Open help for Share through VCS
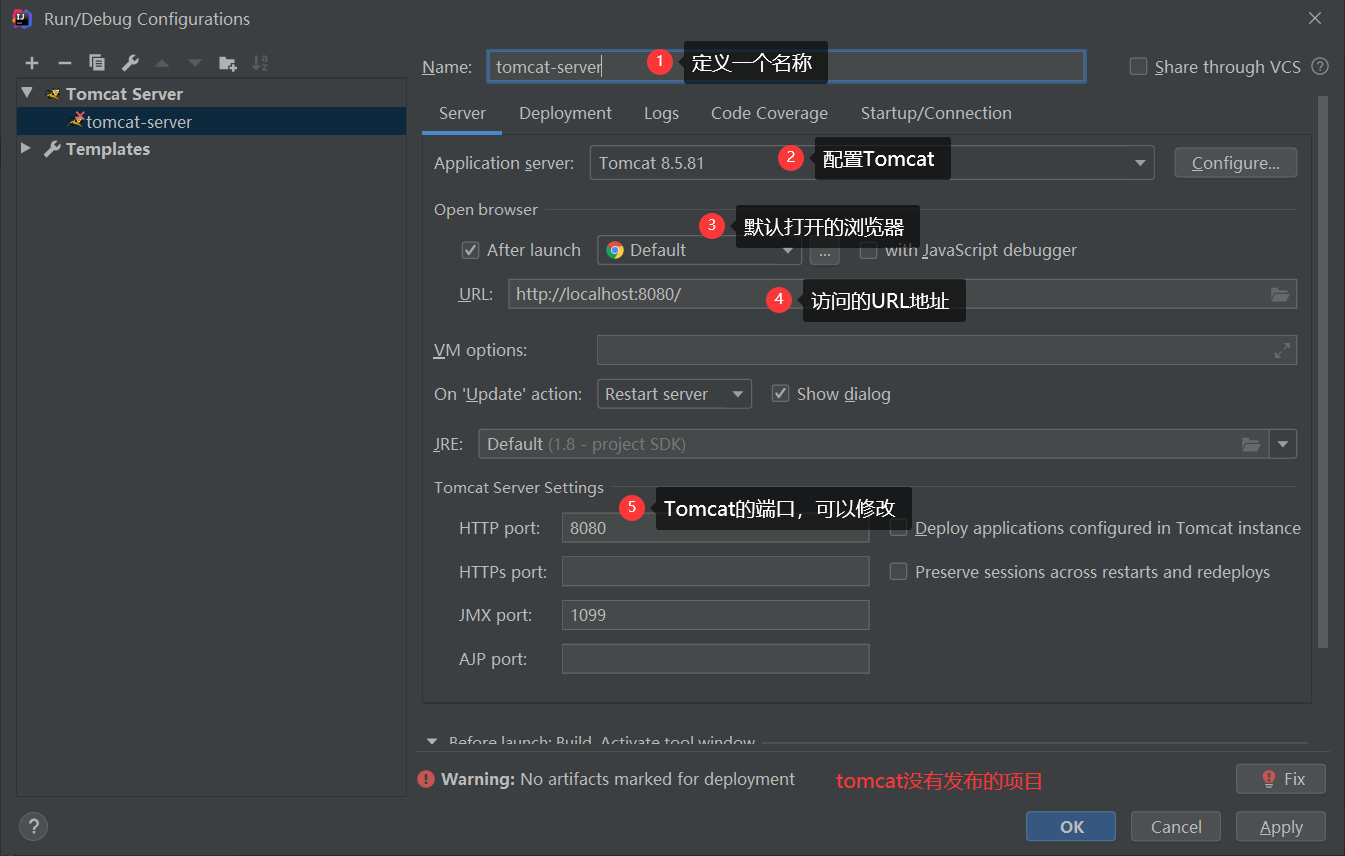The image size is (1345, 856). [x=1320, y=67]
